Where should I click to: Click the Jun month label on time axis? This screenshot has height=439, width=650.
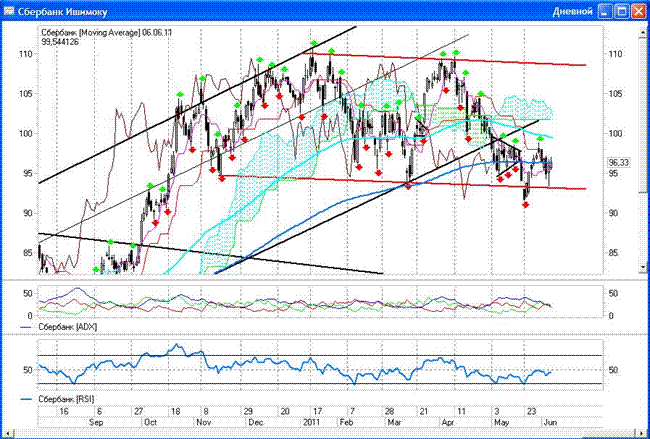tap(550, 422)
